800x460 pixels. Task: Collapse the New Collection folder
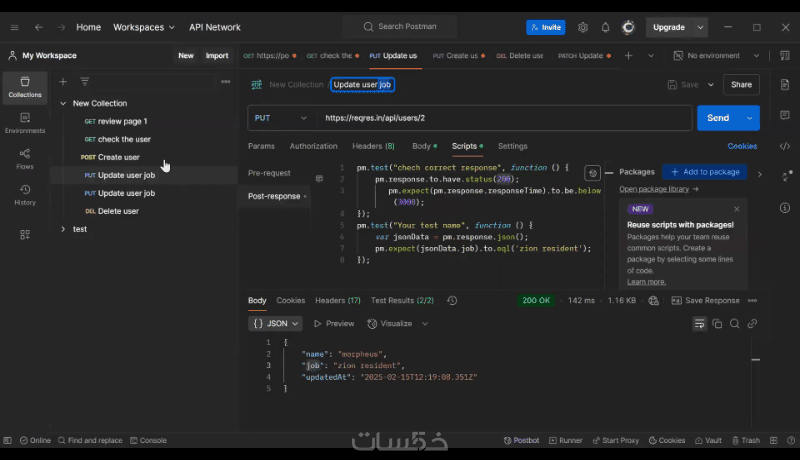63,104
